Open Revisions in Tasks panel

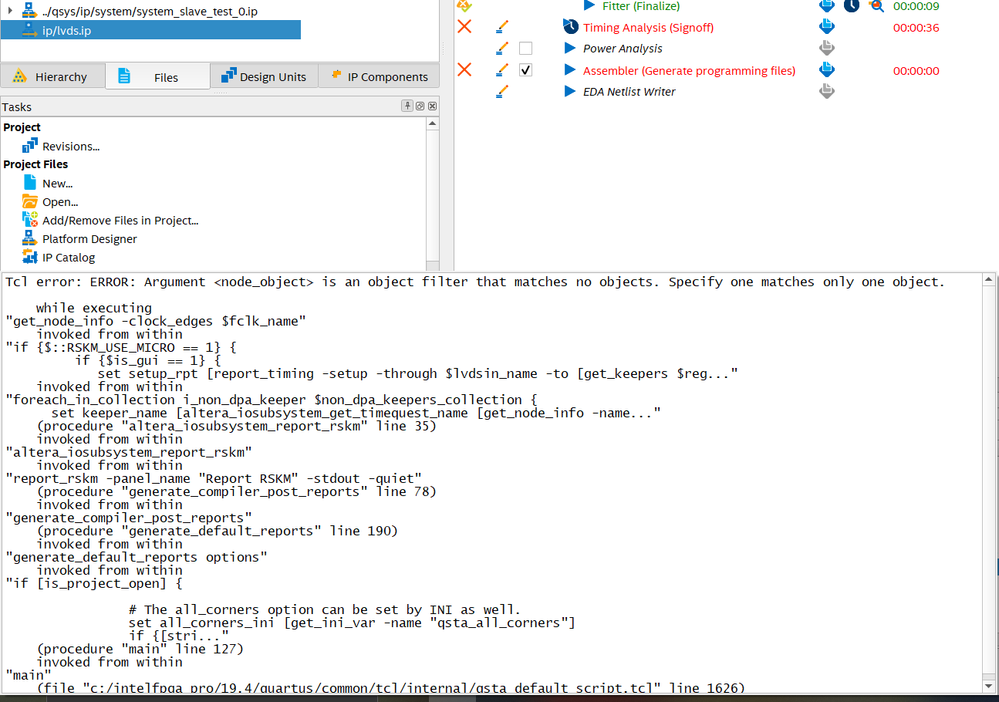pos(71,147)
